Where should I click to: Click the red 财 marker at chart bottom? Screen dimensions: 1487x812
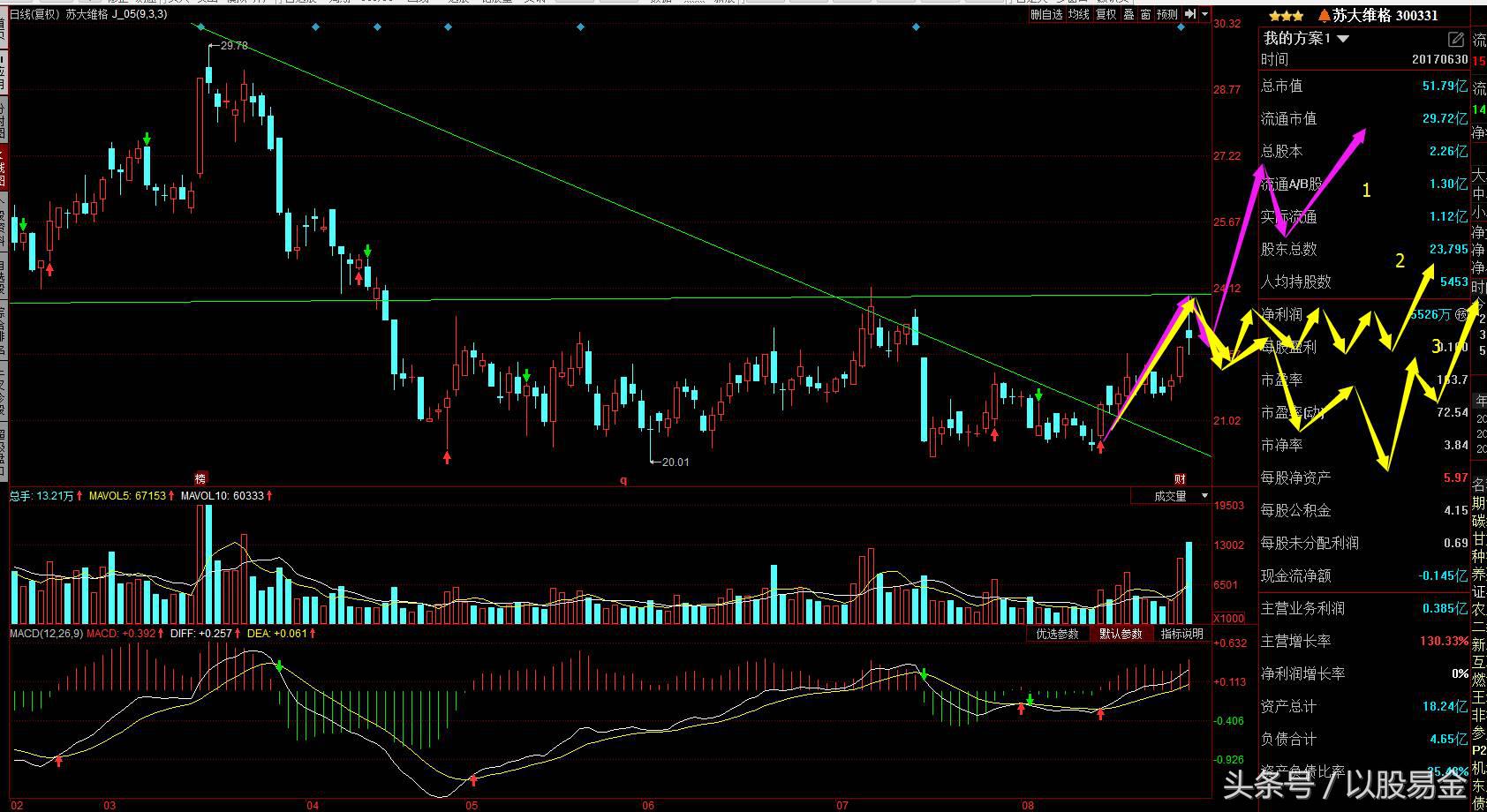(x=1180, y=478)
